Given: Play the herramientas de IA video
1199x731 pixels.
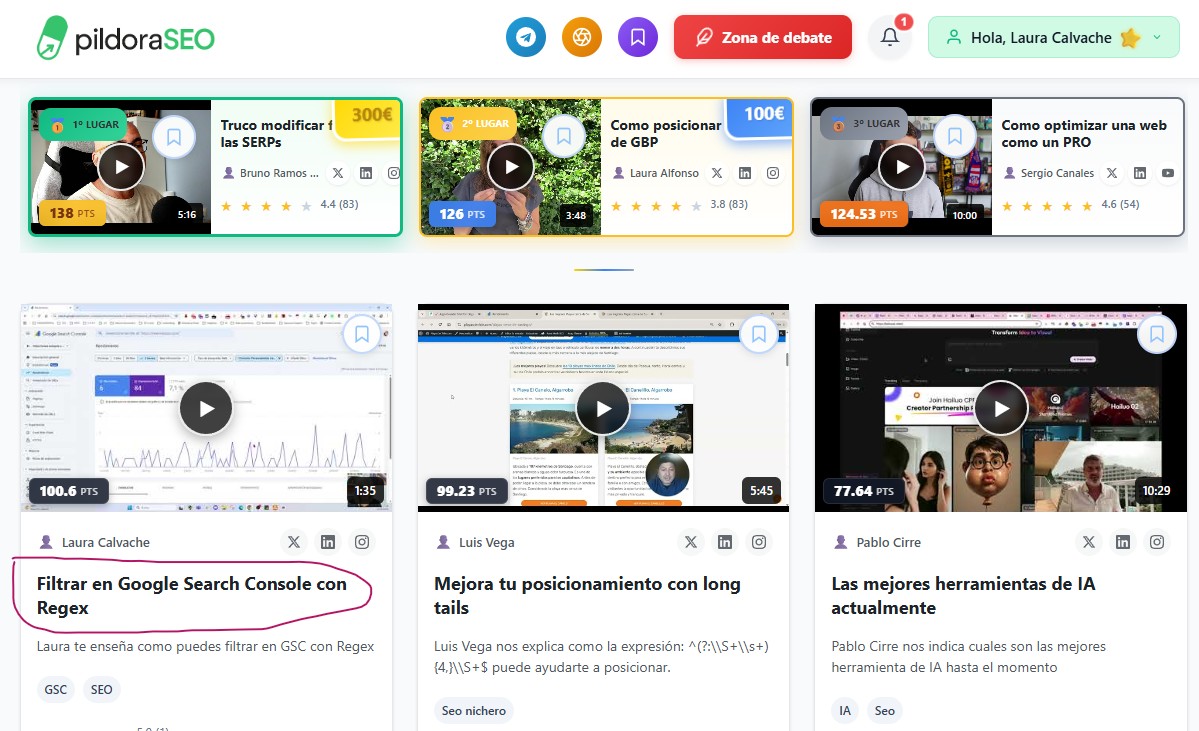Looking at the screenshot, I should click(1001, 408).
